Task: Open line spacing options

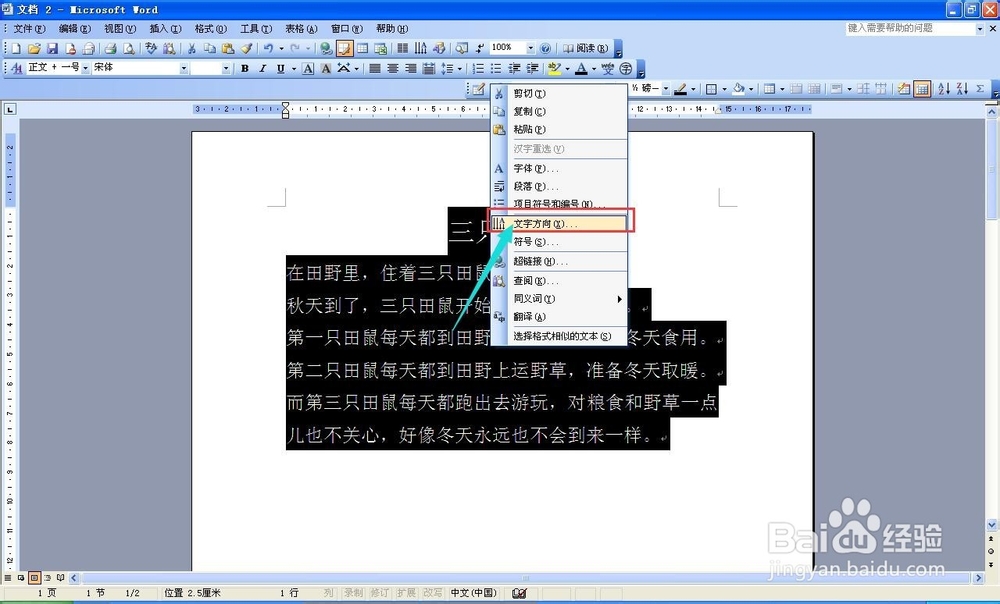Action: (448, 68)
